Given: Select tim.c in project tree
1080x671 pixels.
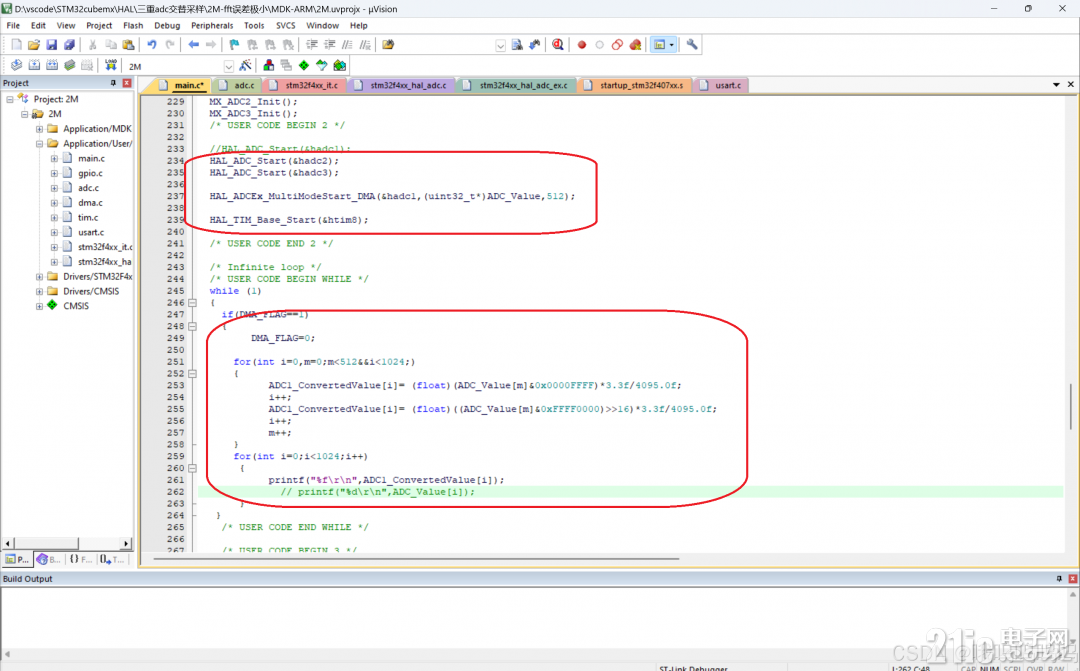Looking at the screenshot, I should click(x=87, y=218).
